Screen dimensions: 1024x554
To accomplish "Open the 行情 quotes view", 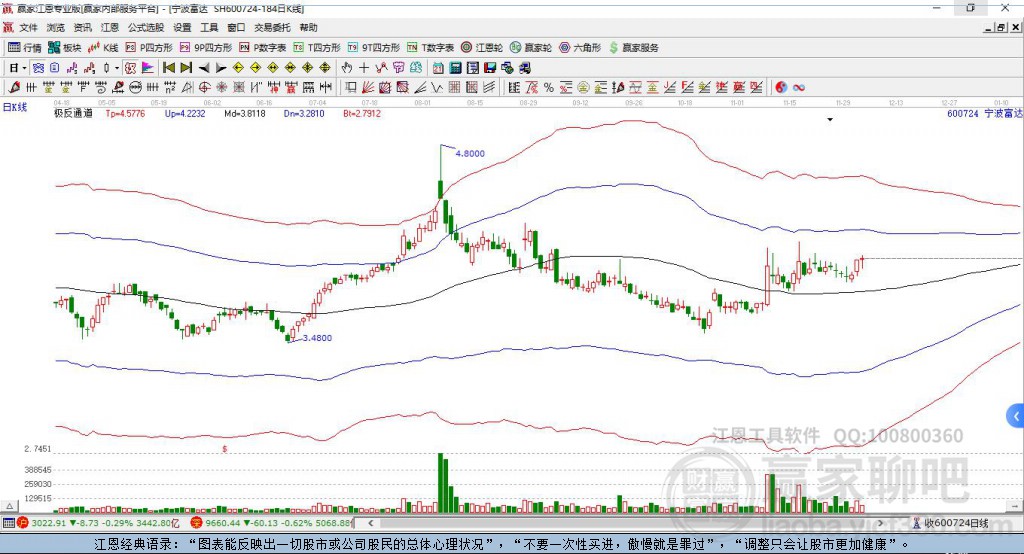I will pos(24,48).
